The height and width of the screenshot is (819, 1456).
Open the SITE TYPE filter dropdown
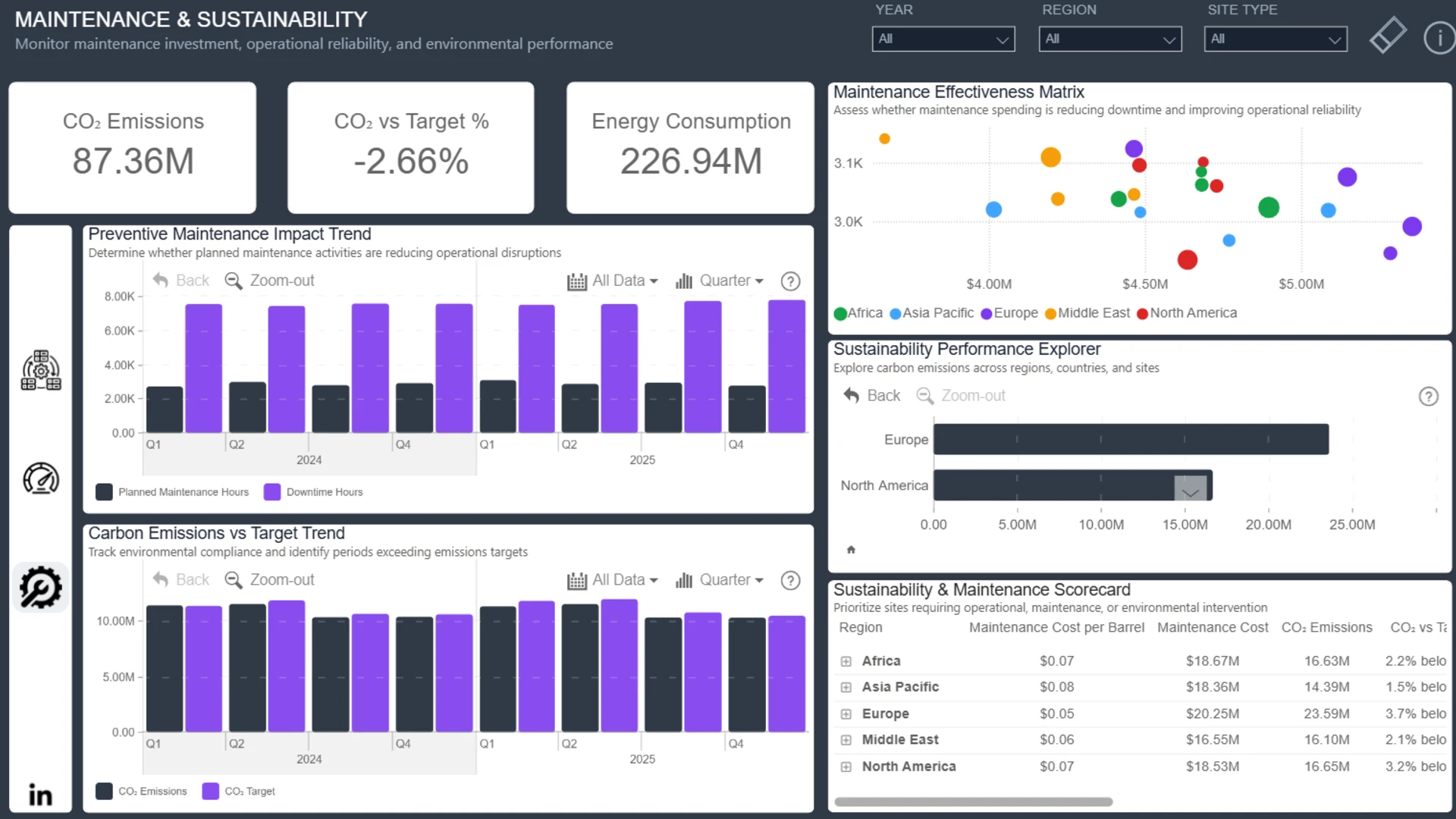pos(1276,39)
